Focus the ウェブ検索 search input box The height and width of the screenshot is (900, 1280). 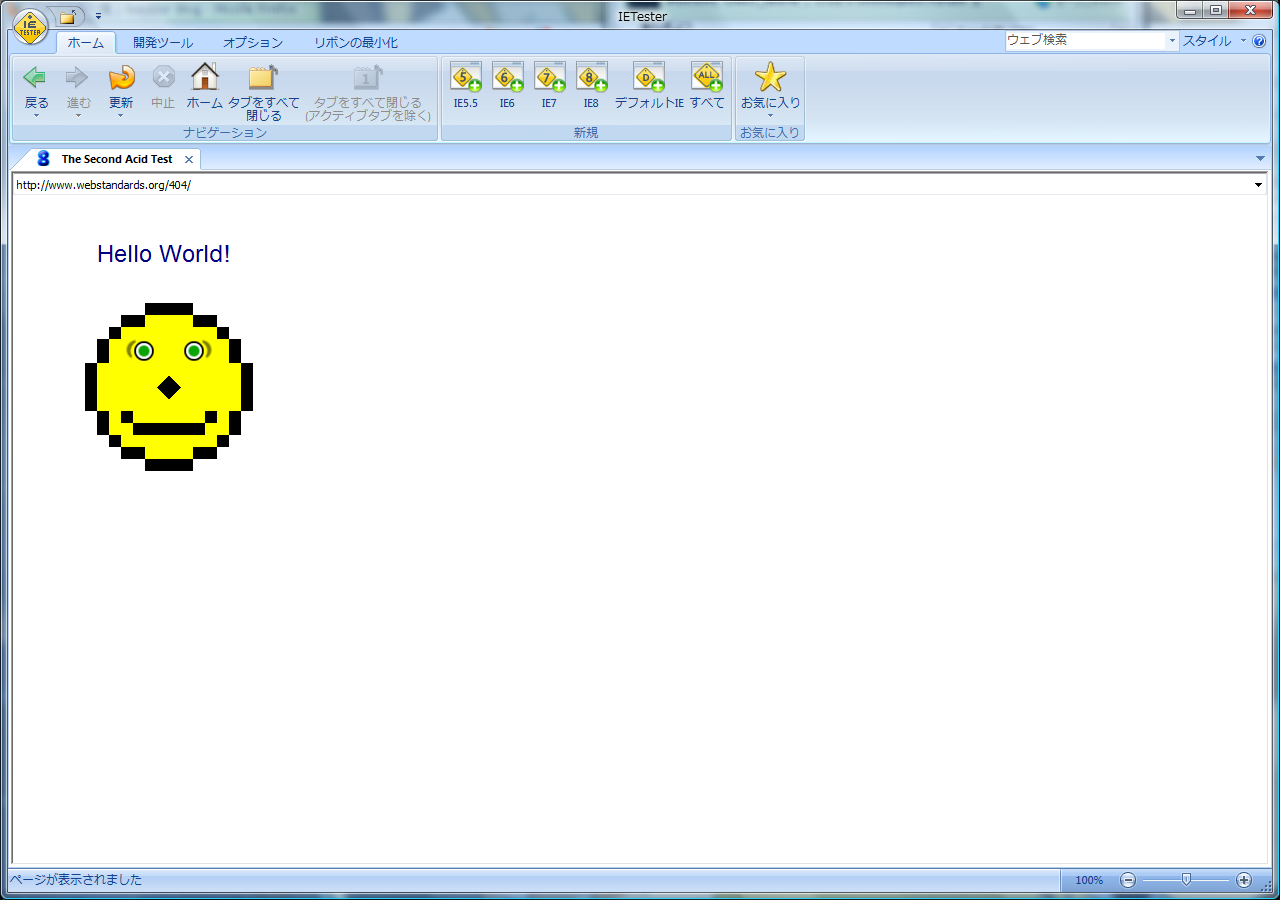click(1086, 41)
